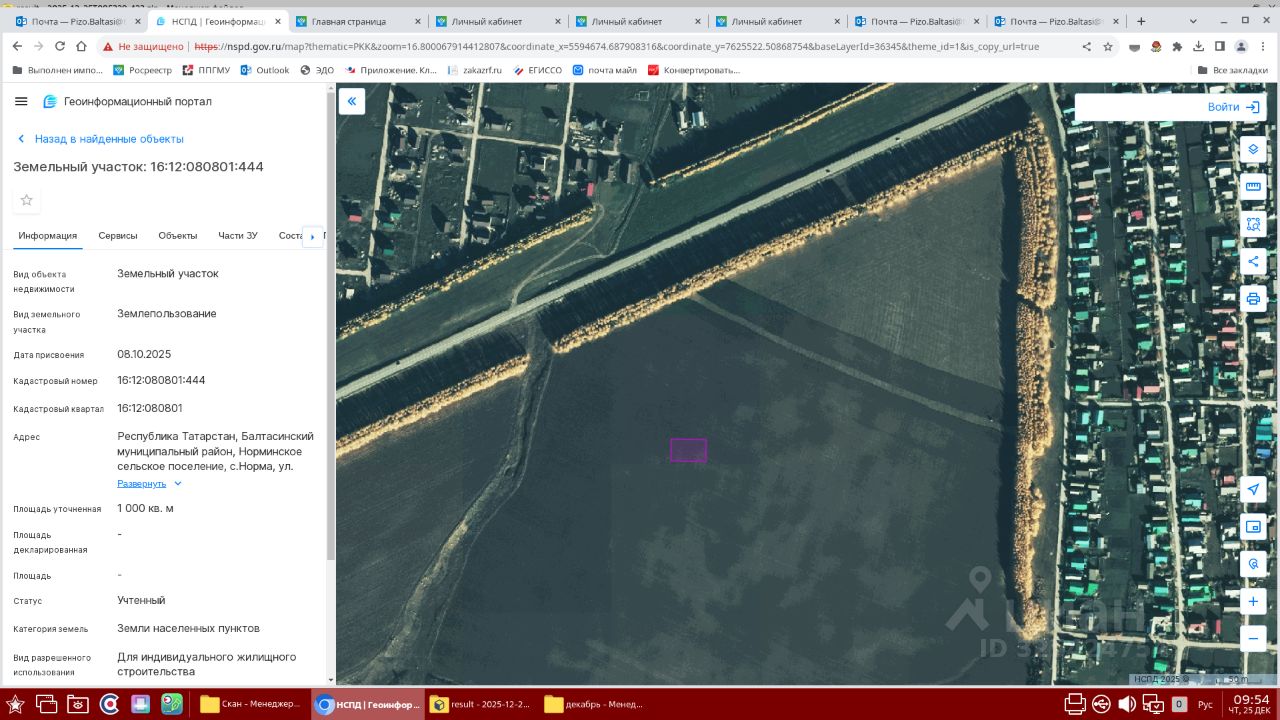Click the Землепользование value
This screenshot has width=1280, height=720.
pyautogui.click(x=167, y=313)
